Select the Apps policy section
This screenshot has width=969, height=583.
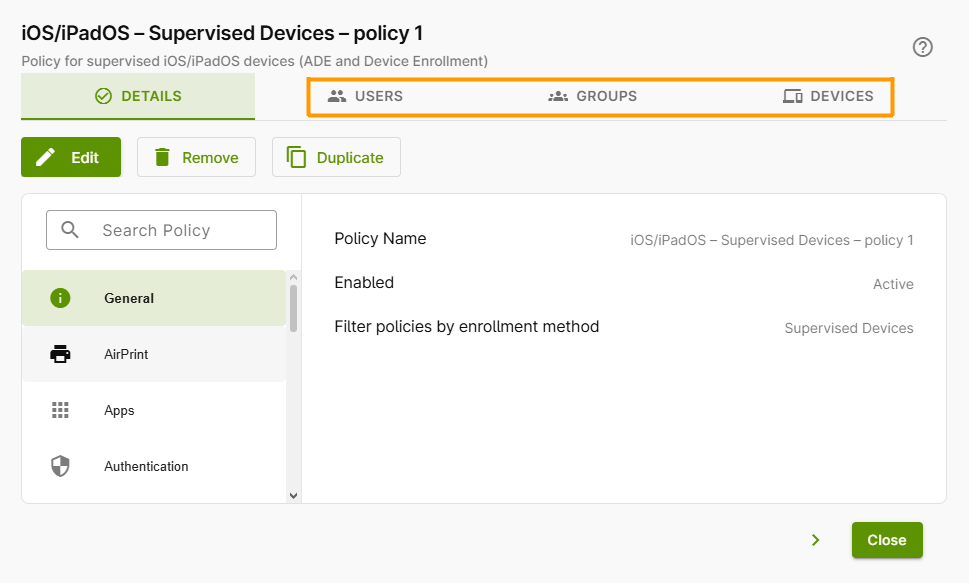pyautogui.click(x=154, y=410)
